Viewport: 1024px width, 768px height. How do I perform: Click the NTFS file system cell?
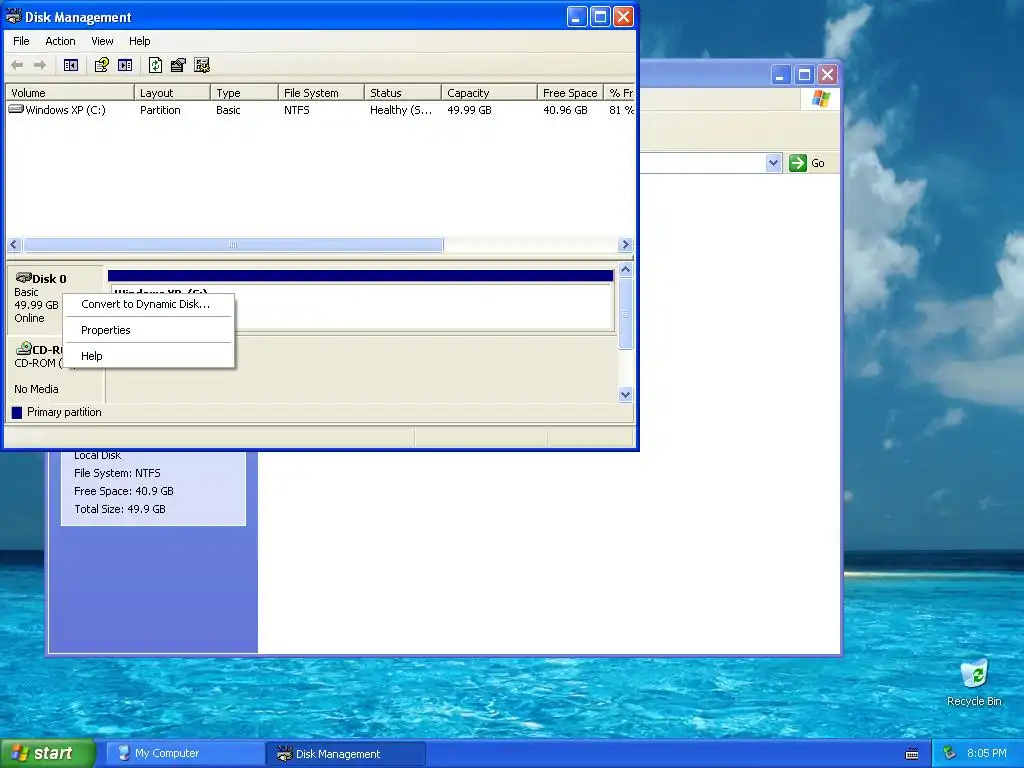click(x=296, y=110)
